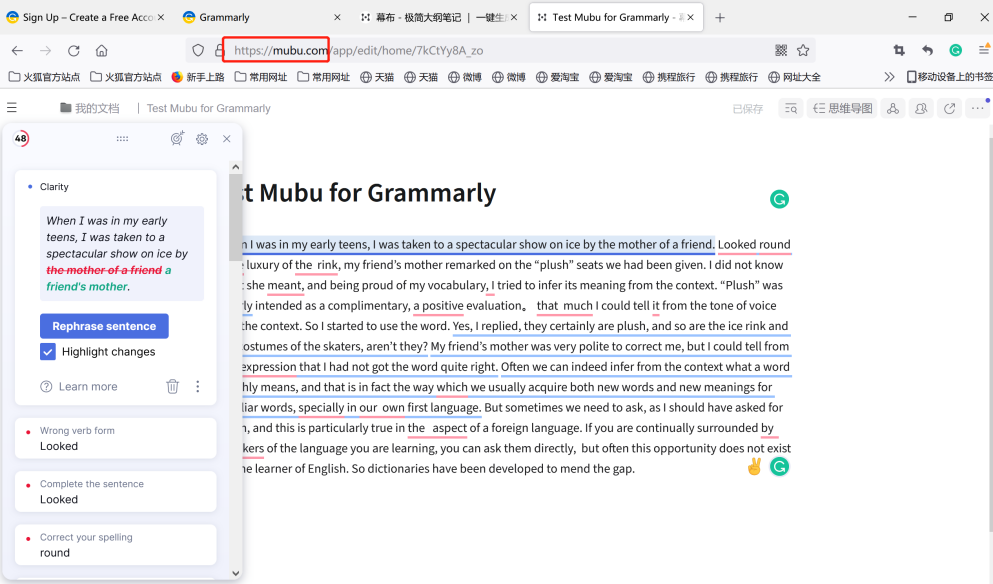Open the Grammarly settings gear
Viewport: 993px width, 584px height.
pos(201,139)
